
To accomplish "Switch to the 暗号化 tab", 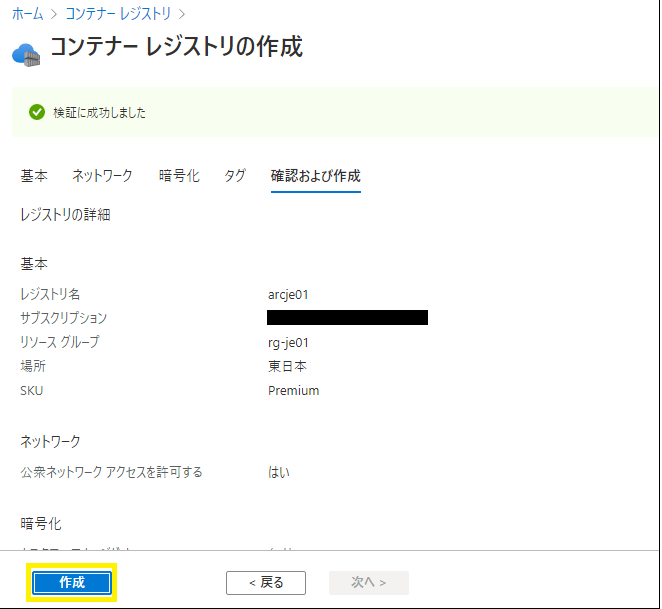I will click(179, 176).
